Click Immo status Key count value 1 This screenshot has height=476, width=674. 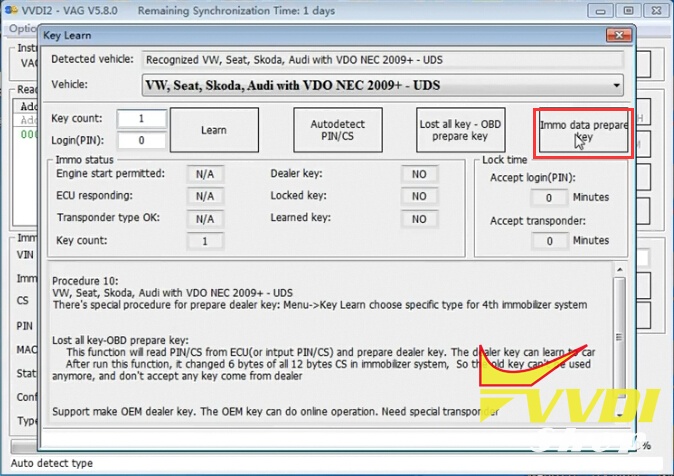point(205,241)
